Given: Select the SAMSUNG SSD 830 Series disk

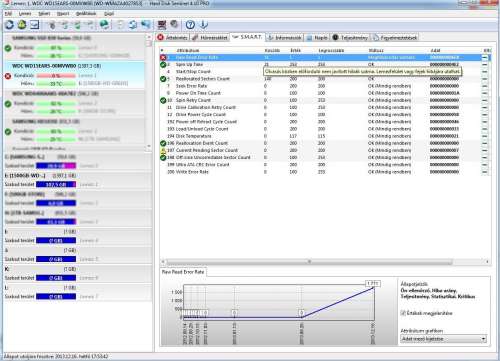Looking at the screenshot, I should (x=74, y=47).
